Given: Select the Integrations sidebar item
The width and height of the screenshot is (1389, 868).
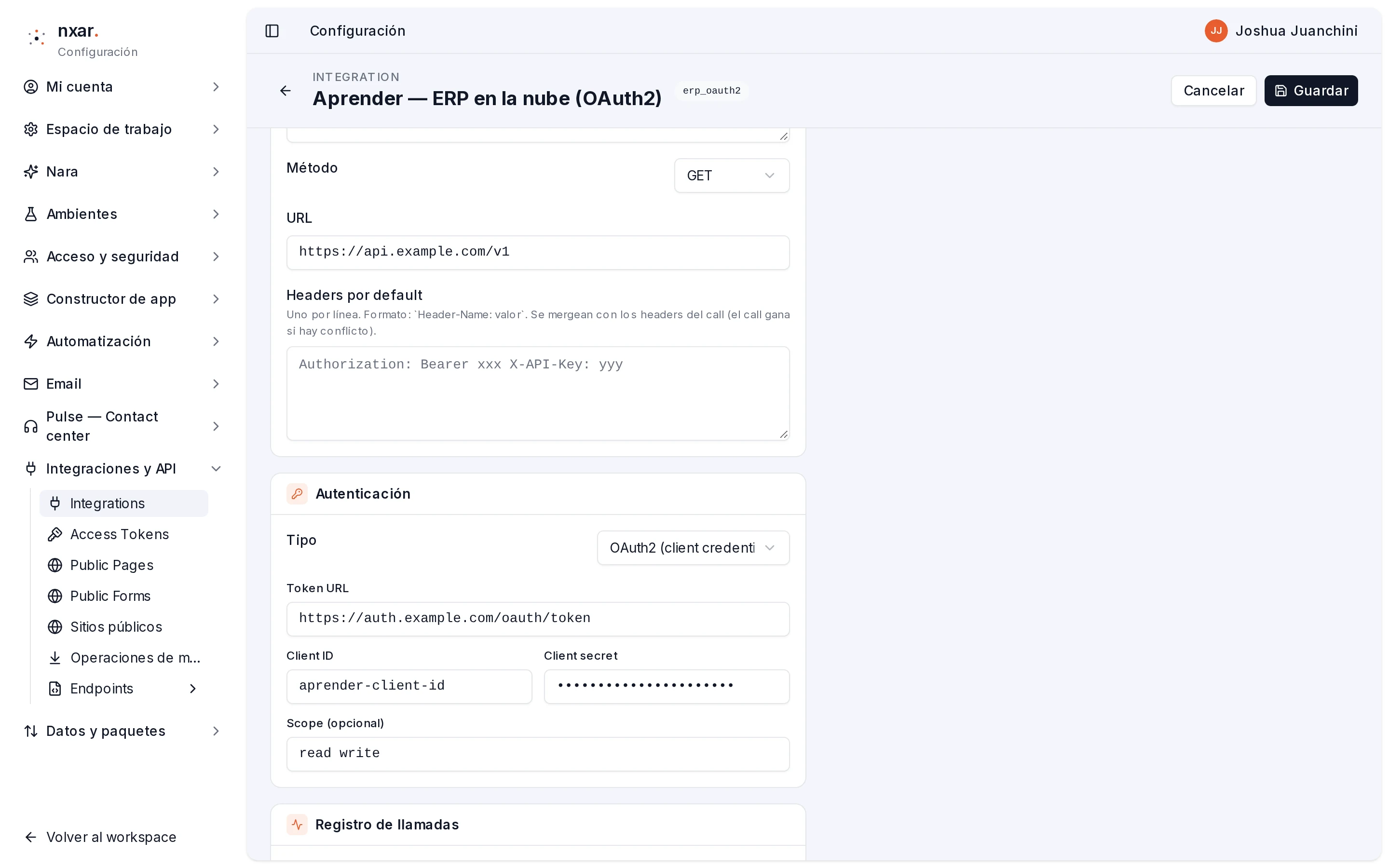Looking at the screenshot, I should pyautogui.click(x=123, y=503).
